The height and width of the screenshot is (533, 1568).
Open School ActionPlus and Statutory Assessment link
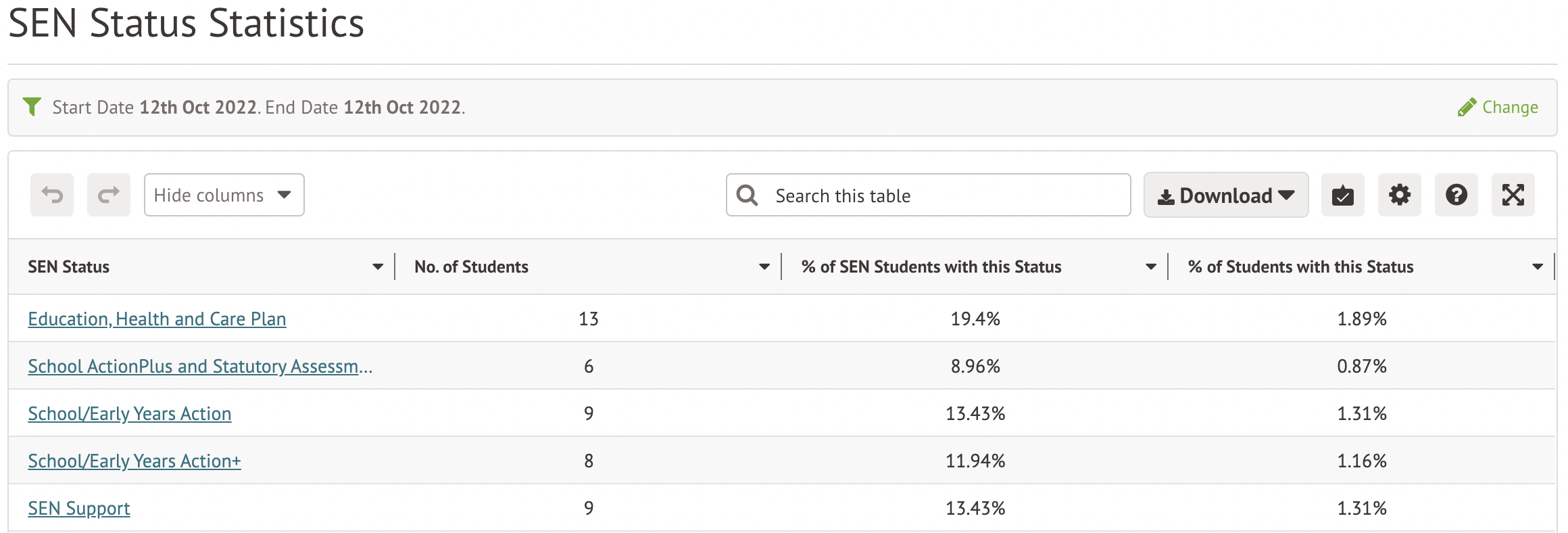(200, 367)
